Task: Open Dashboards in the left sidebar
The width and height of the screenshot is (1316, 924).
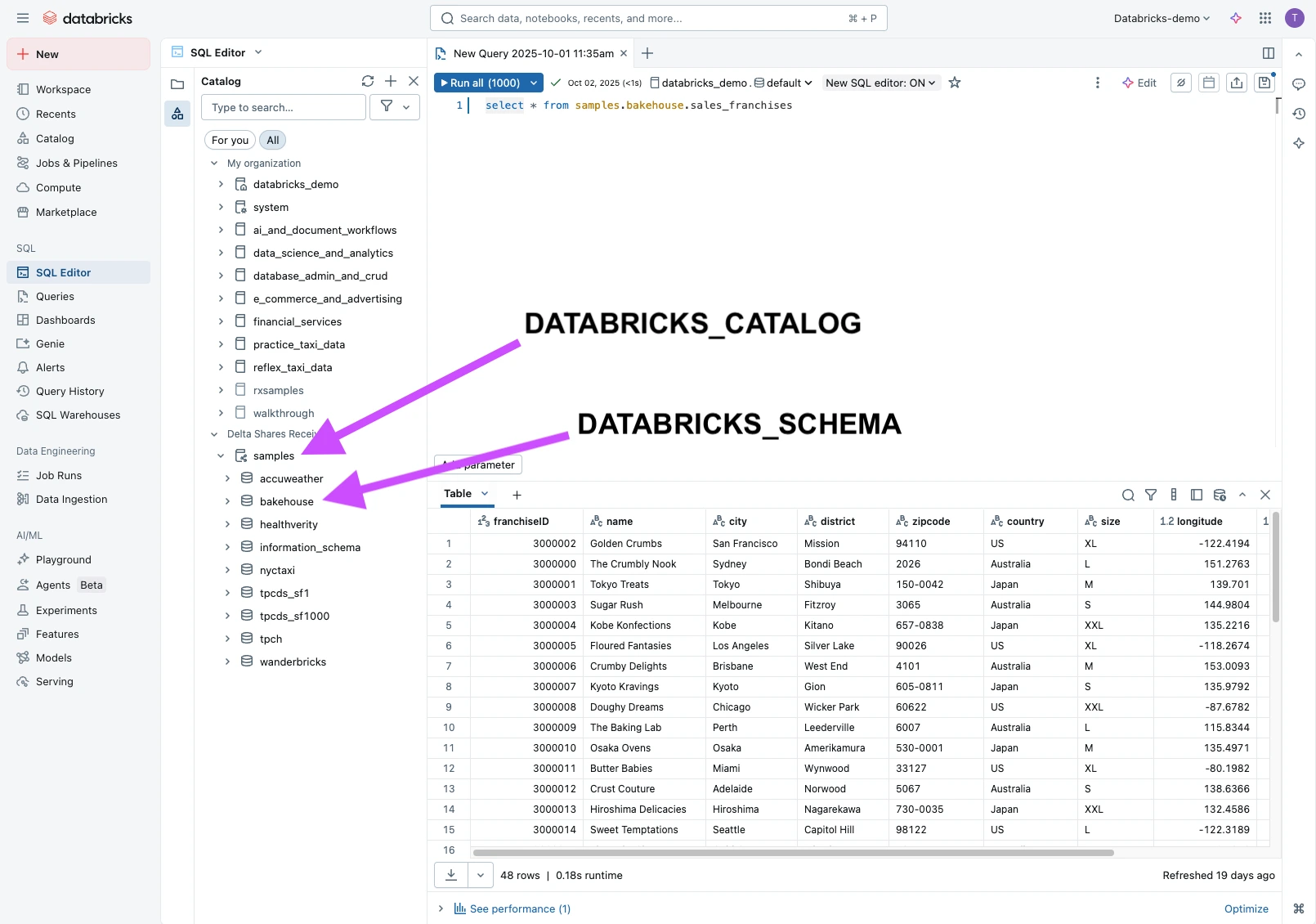Action: click(x=65, y=320)
